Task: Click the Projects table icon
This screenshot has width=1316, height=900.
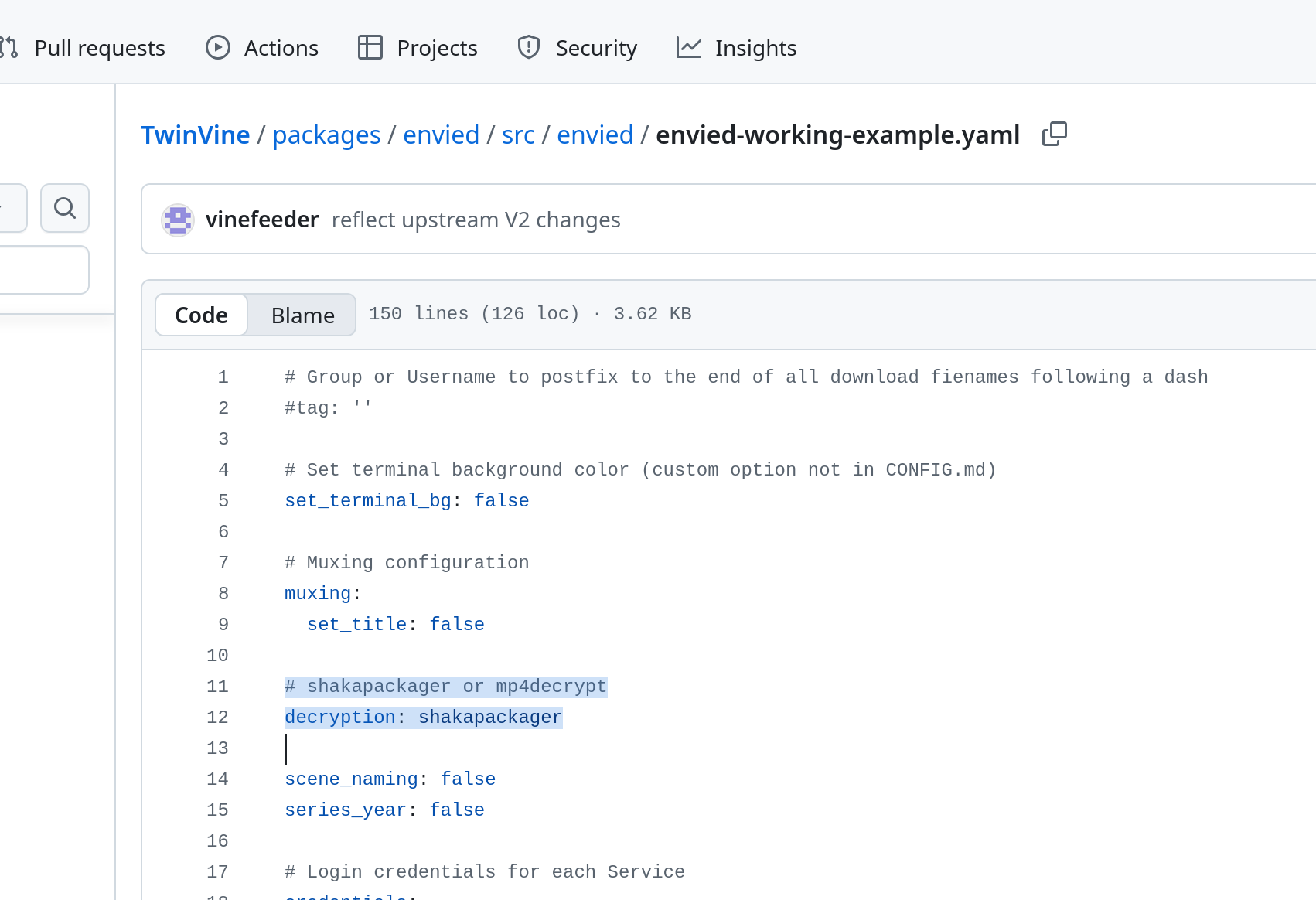Action: 370,48
